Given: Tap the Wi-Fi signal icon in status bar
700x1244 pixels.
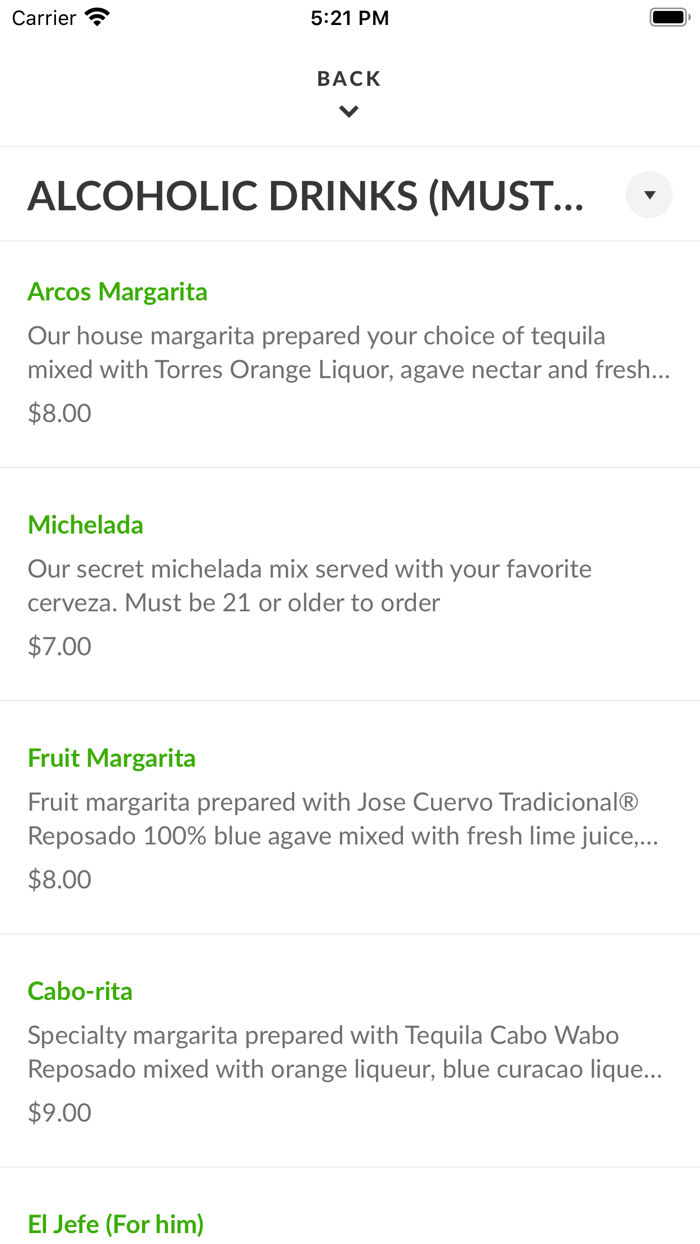Looking at the screenshot, I should click(94, 16).
